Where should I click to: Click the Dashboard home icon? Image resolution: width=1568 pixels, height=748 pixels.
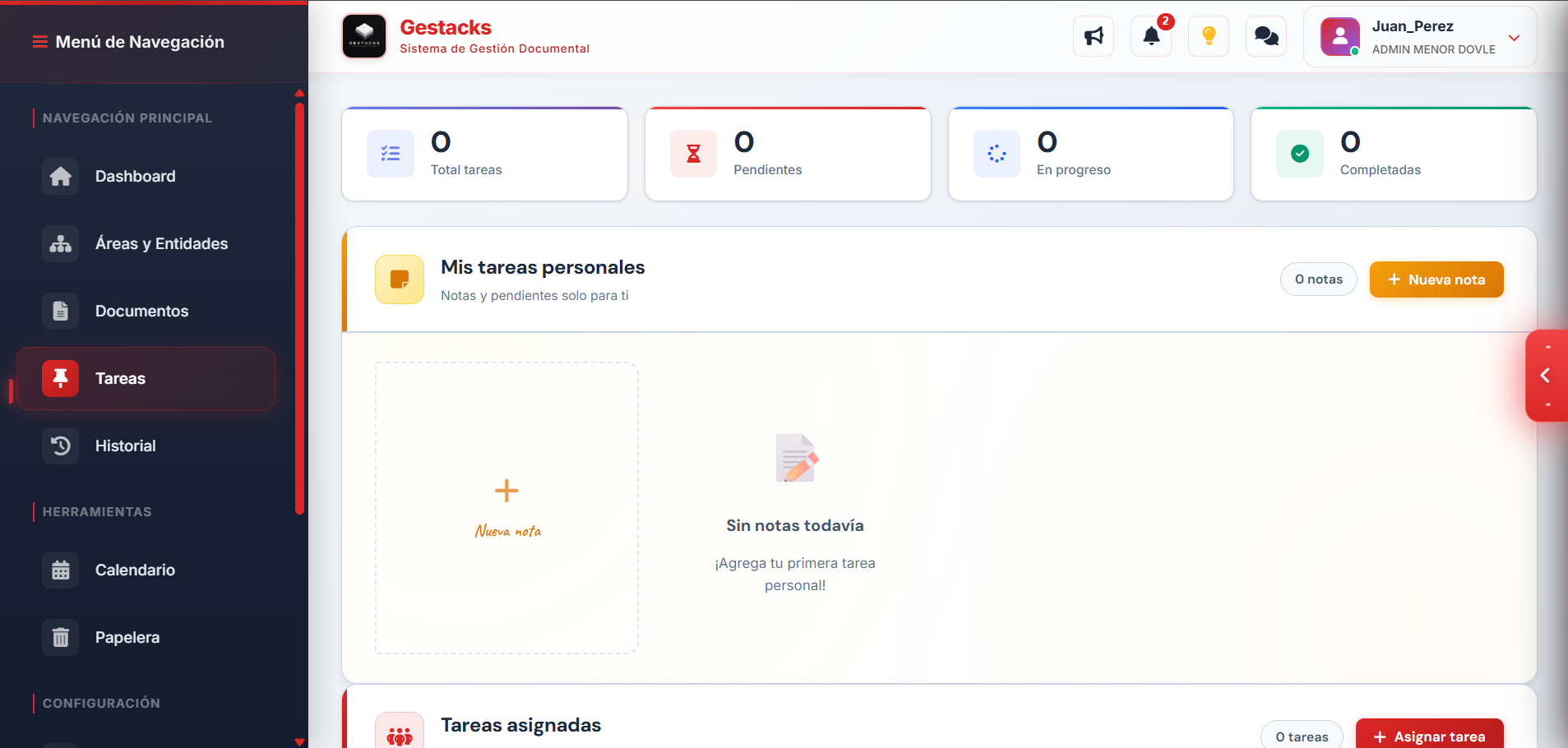61,176
